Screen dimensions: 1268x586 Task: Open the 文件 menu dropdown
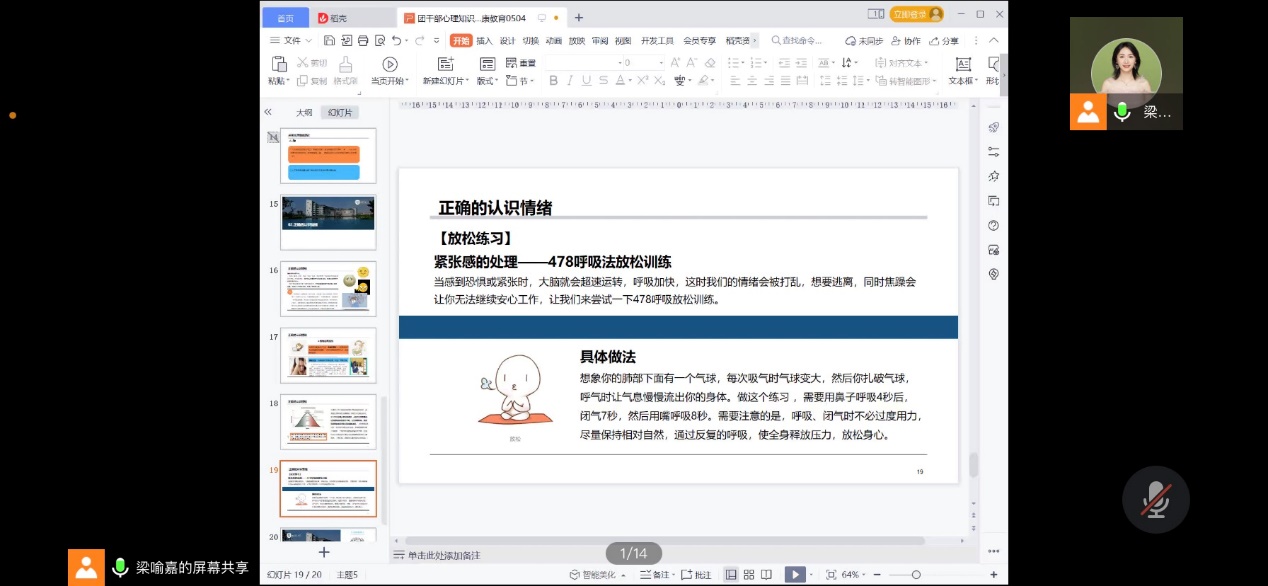click(291, 41)
